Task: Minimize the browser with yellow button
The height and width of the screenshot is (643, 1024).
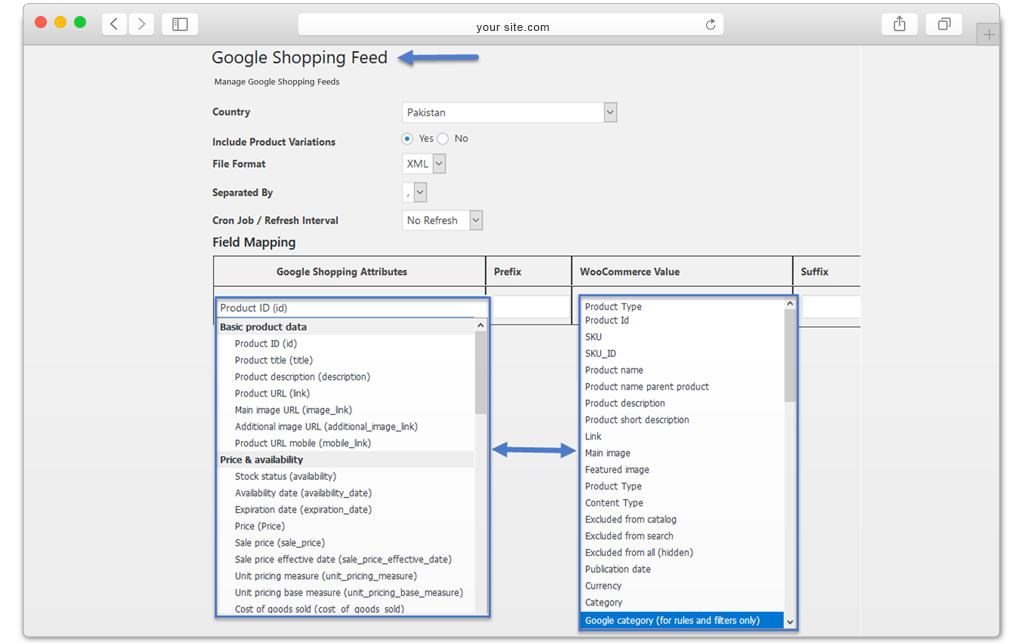Action: (60, 22)
